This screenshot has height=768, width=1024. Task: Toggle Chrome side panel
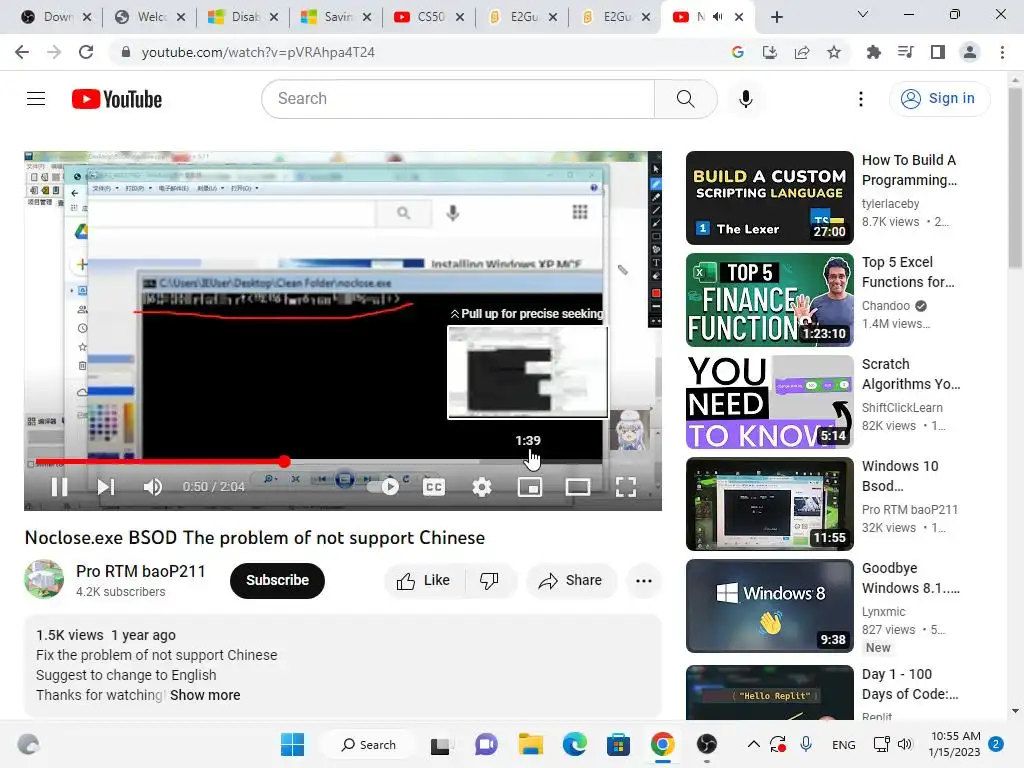[938, 52]
